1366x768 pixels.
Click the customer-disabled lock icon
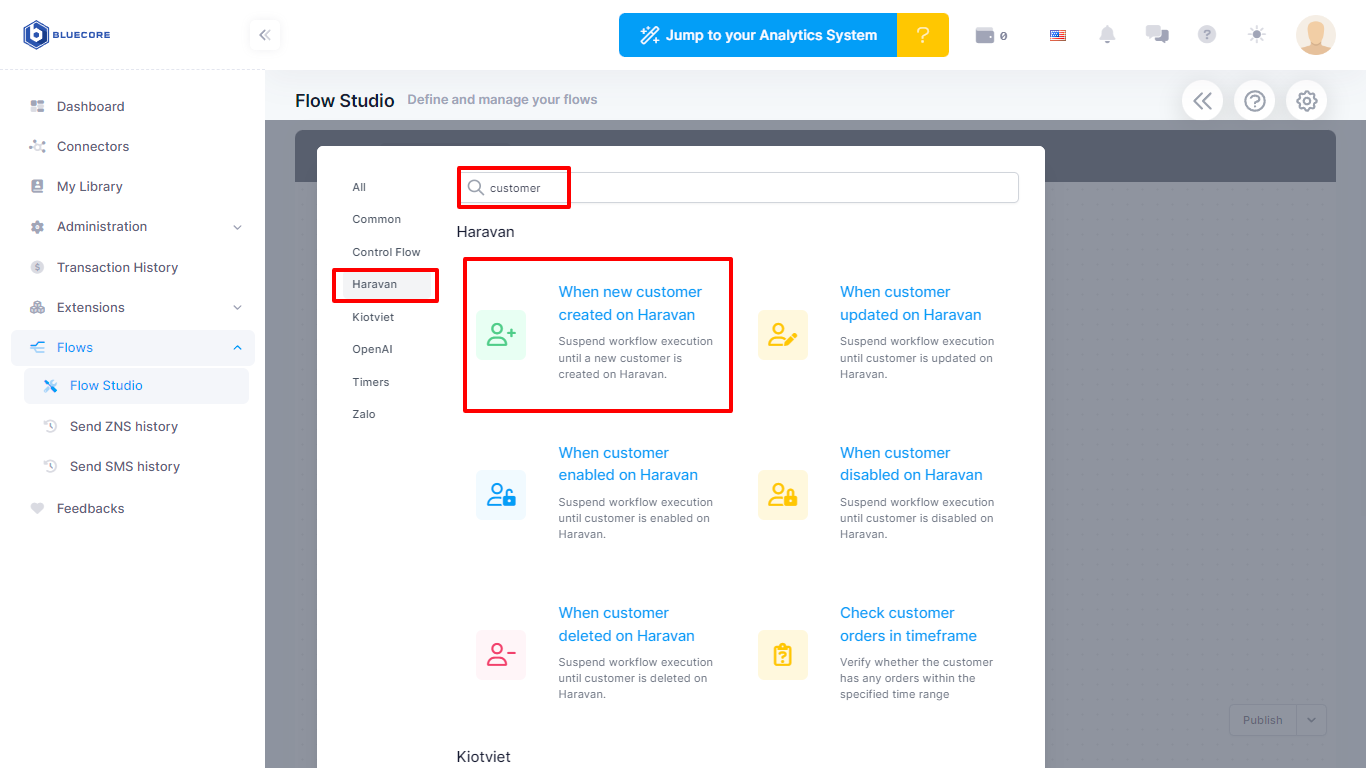(783, 495)
